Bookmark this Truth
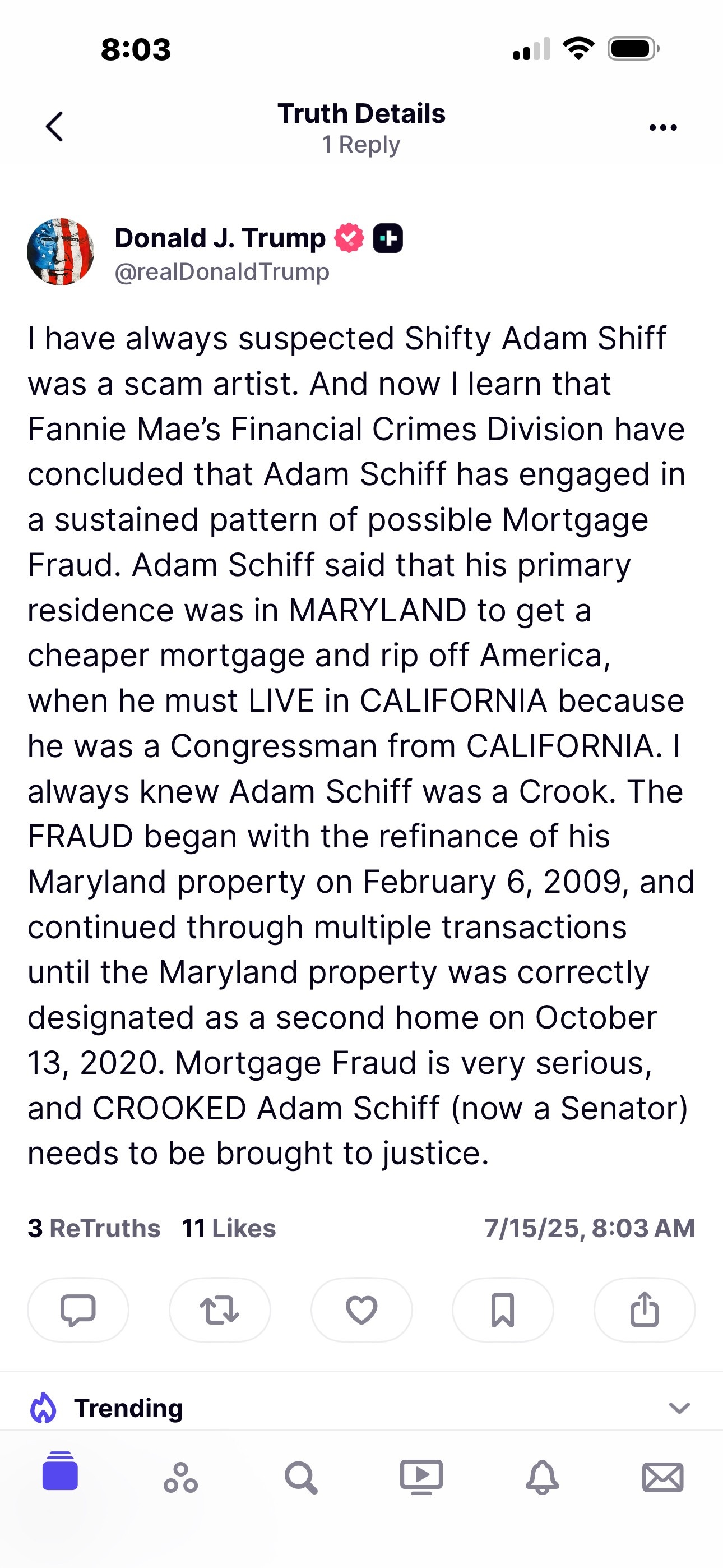The width and height of the screenshot is (723, 1568). [503, 1309]
